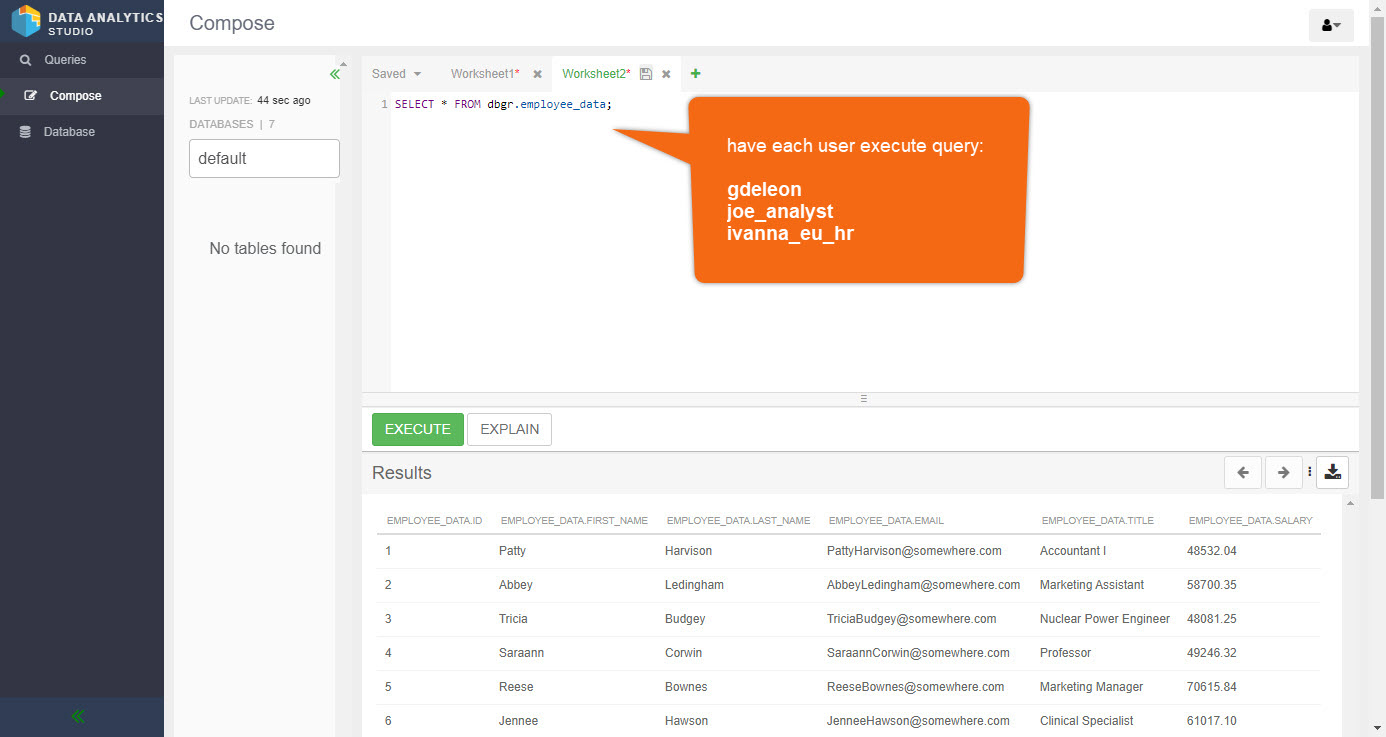Open the user account dropdown menu

click(x=1331, y=25)
